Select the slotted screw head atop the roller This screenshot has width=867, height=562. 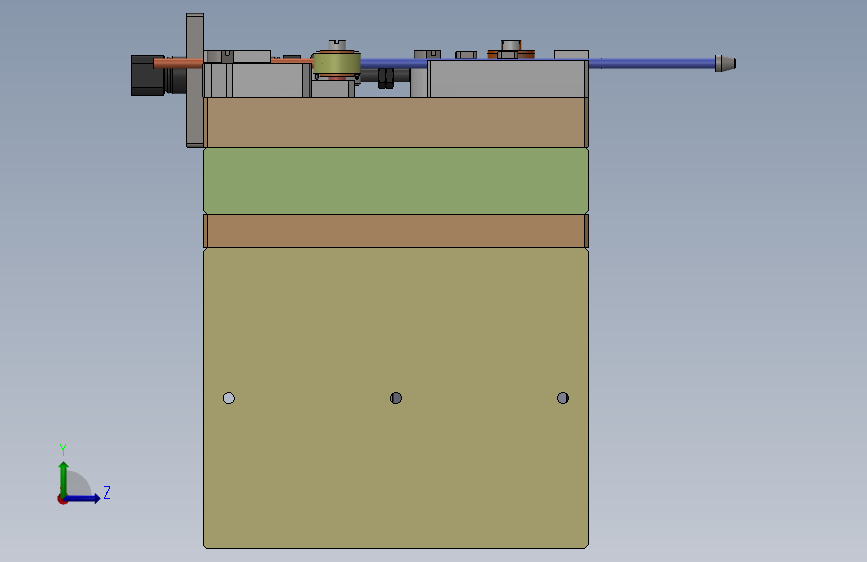click(x=337, y=45)
